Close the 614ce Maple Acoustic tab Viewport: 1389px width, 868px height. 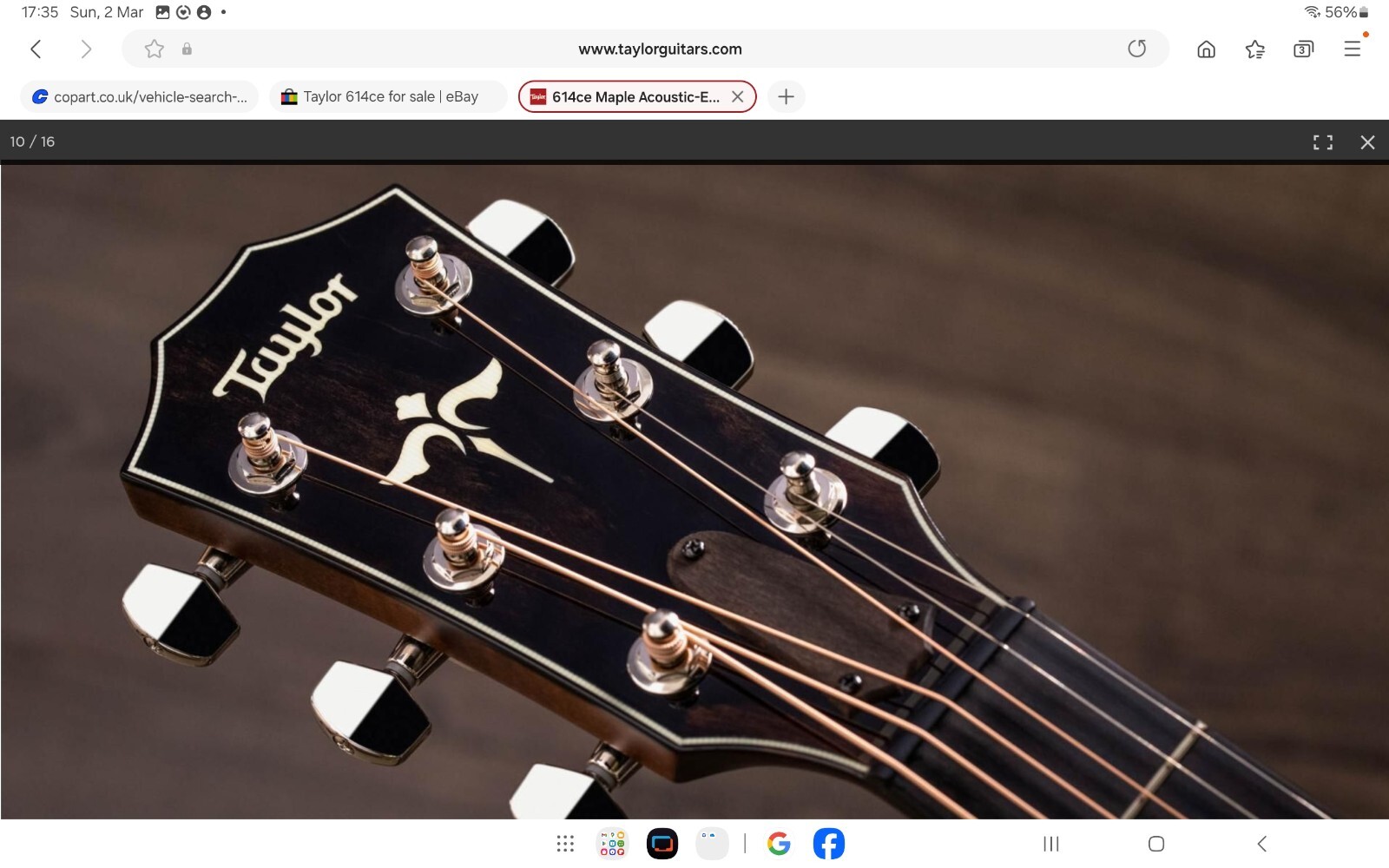(737, 96)
